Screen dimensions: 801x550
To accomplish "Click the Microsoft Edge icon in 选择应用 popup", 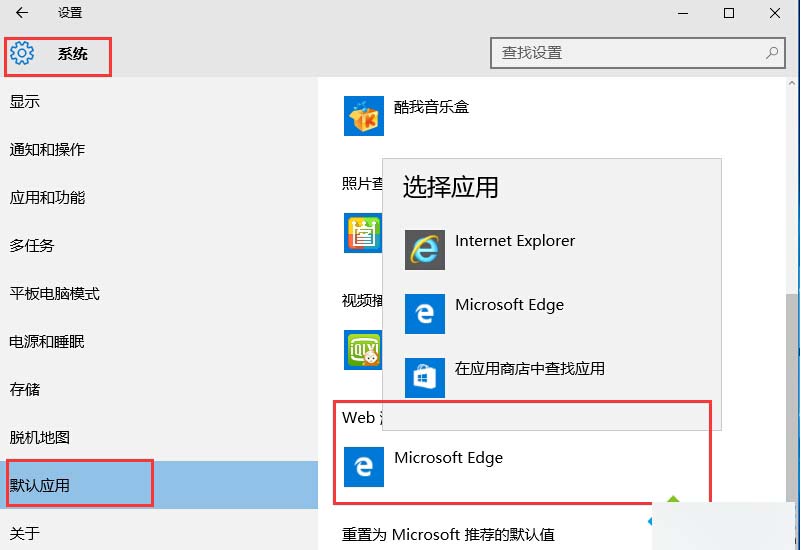I will tap(425, 314).
